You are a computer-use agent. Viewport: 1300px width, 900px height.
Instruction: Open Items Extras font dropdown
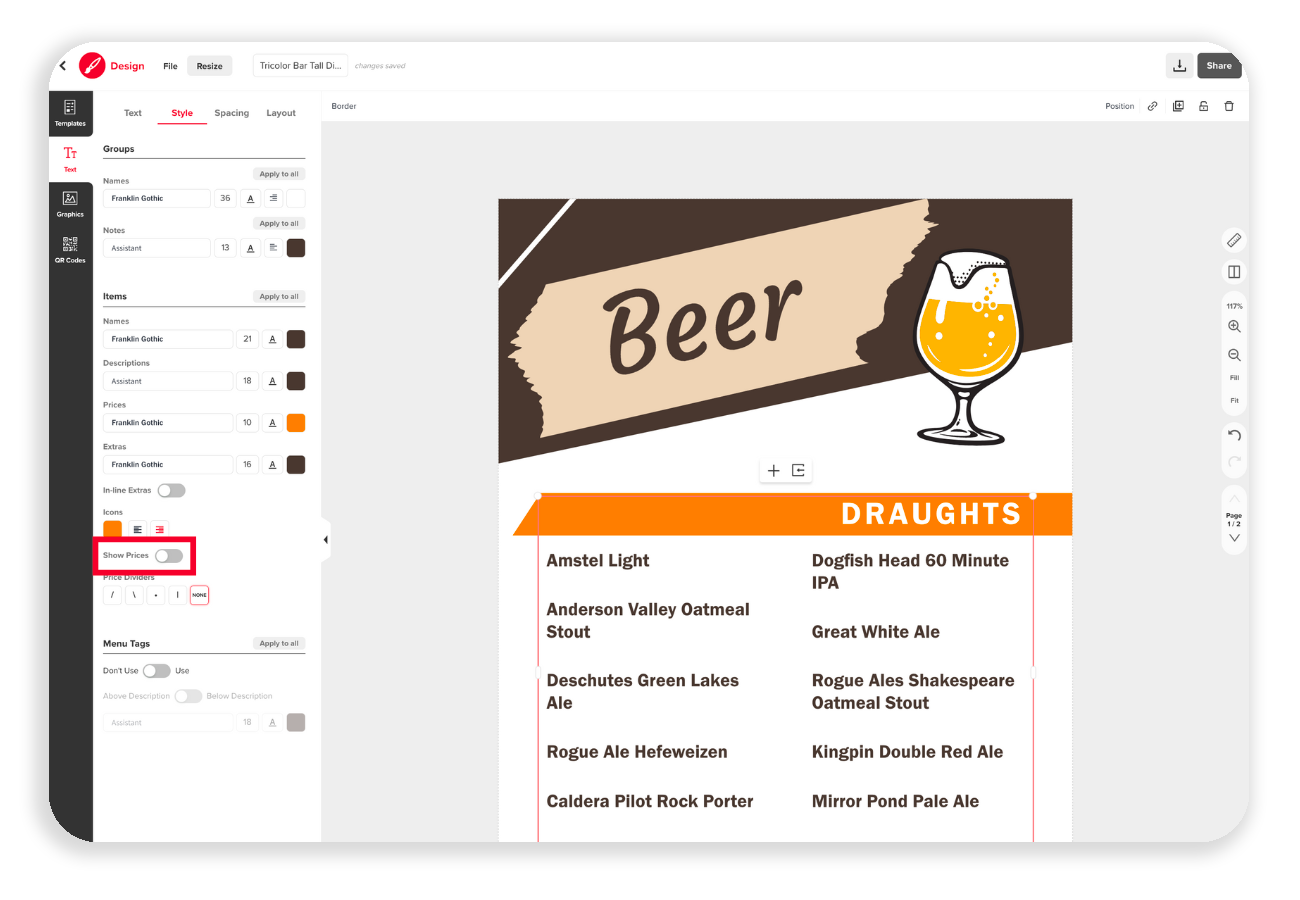click(x=168, y=465)
